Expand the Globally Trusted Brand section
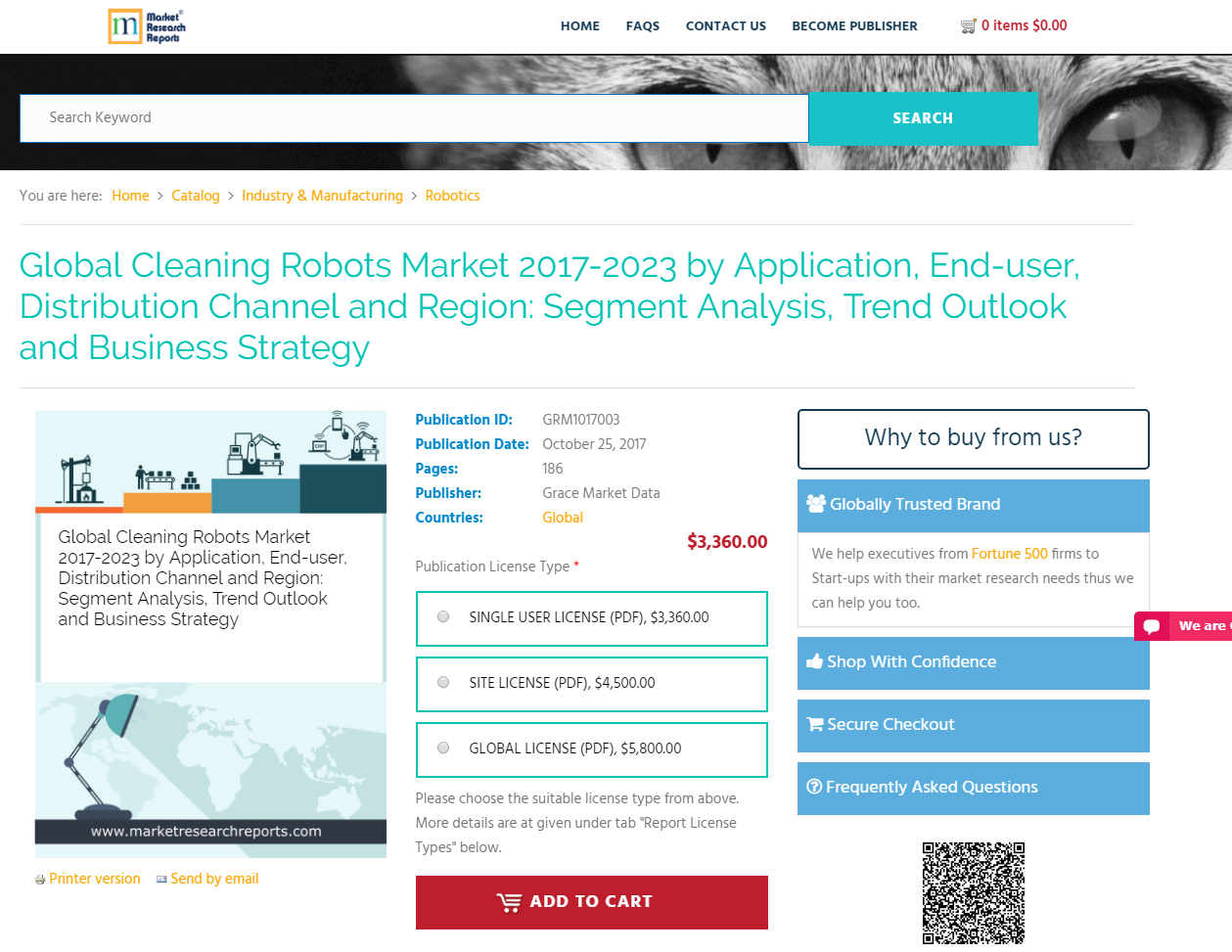The width and height of the screenshot is (1232, 952). (x=974, y=505)
